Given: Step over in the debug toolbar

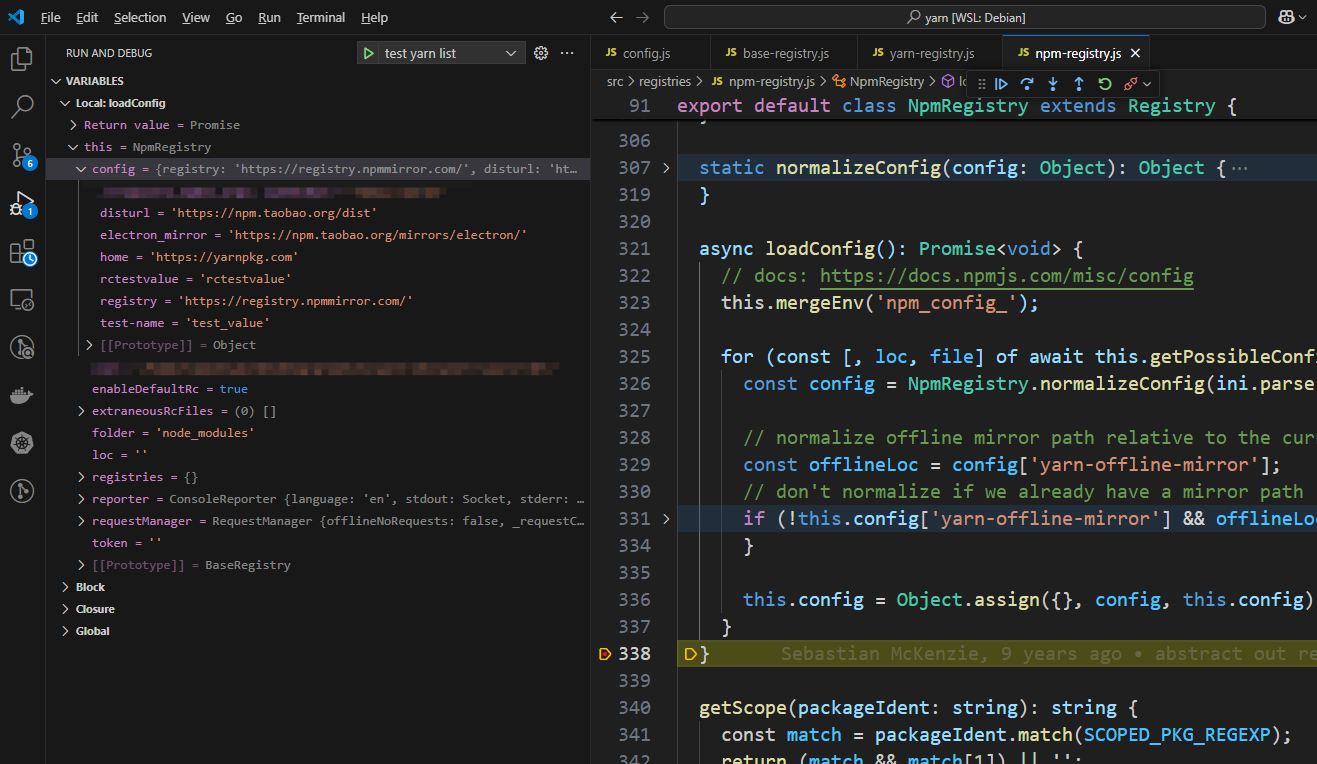Looking at the screenshot, I should coord(1027,84).
